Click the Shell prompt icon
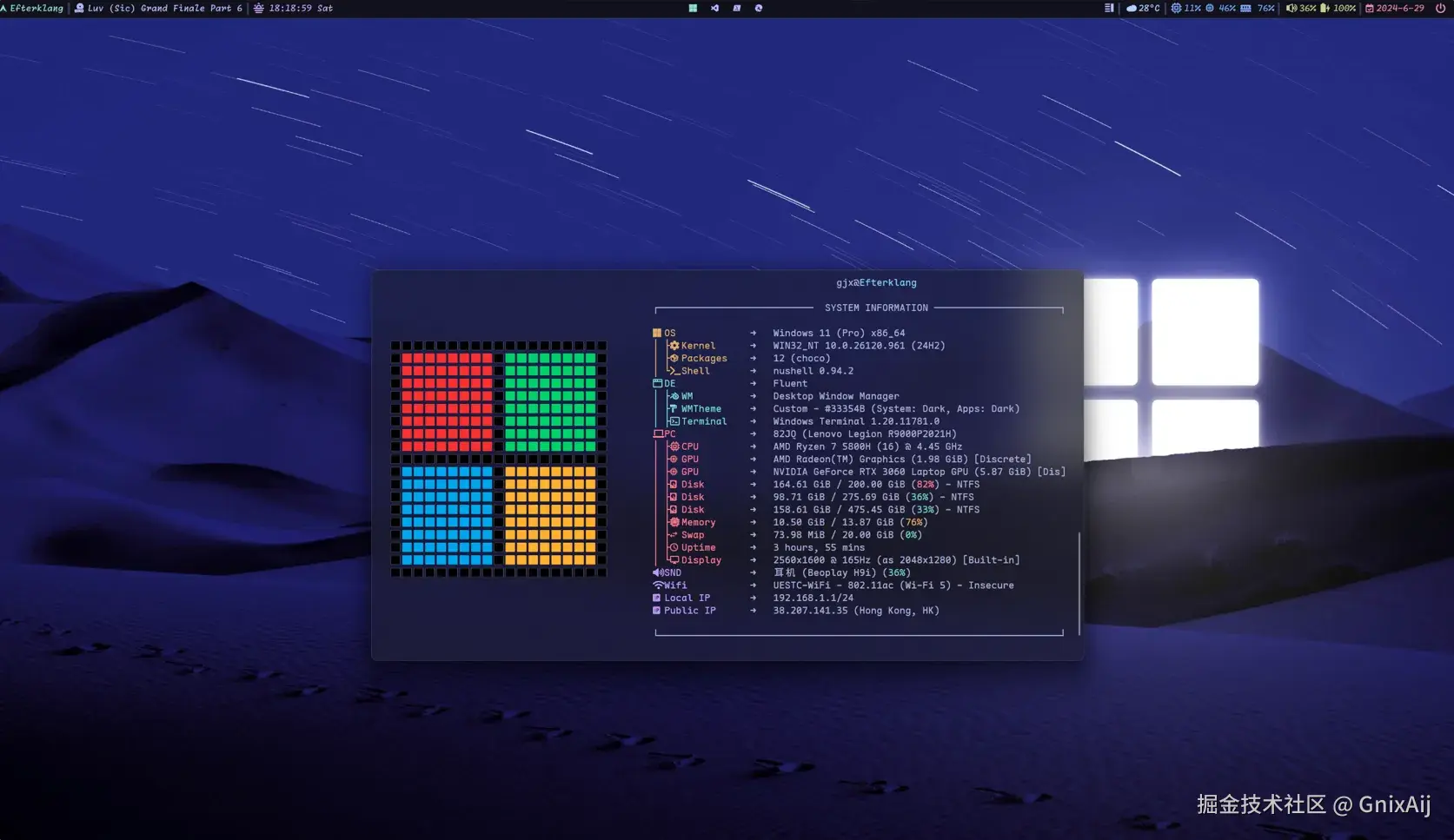Screen dimensions: 1454x840 coord(674,371)
